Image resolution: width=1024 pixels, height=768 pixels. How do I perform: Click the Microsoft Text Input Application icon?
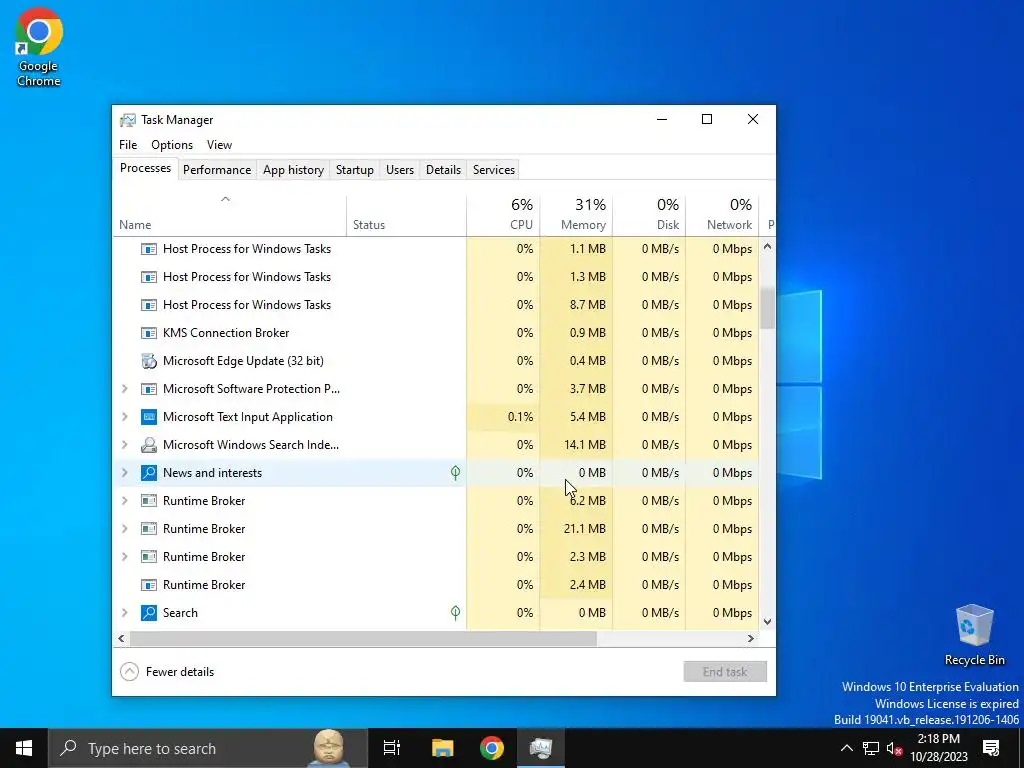pos(149,417)
